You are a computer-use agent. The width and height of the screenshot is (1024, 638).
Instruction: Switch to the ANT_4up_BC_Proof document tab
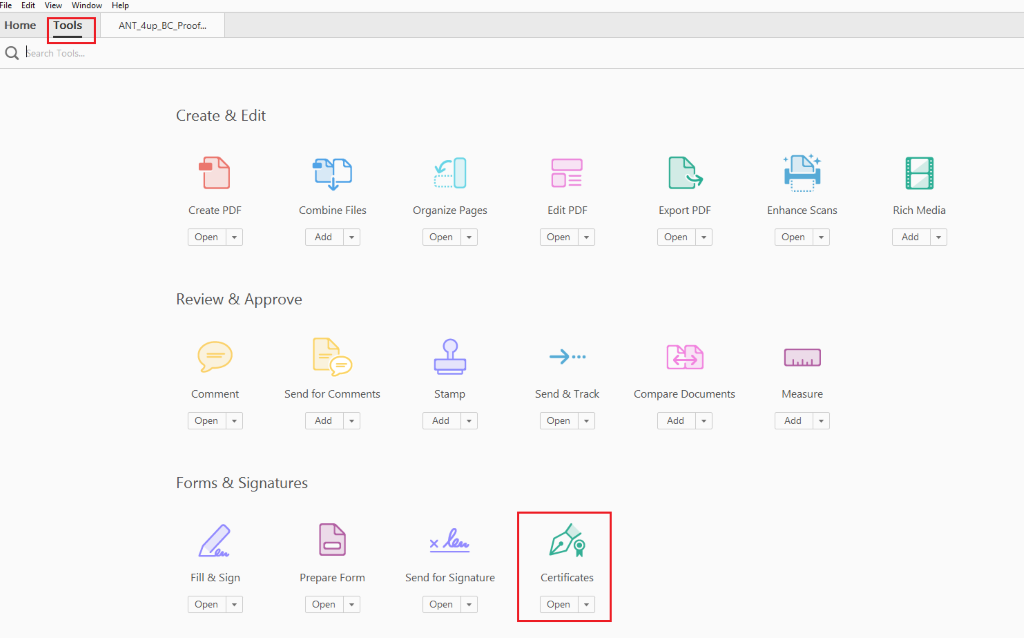[163, 26]
